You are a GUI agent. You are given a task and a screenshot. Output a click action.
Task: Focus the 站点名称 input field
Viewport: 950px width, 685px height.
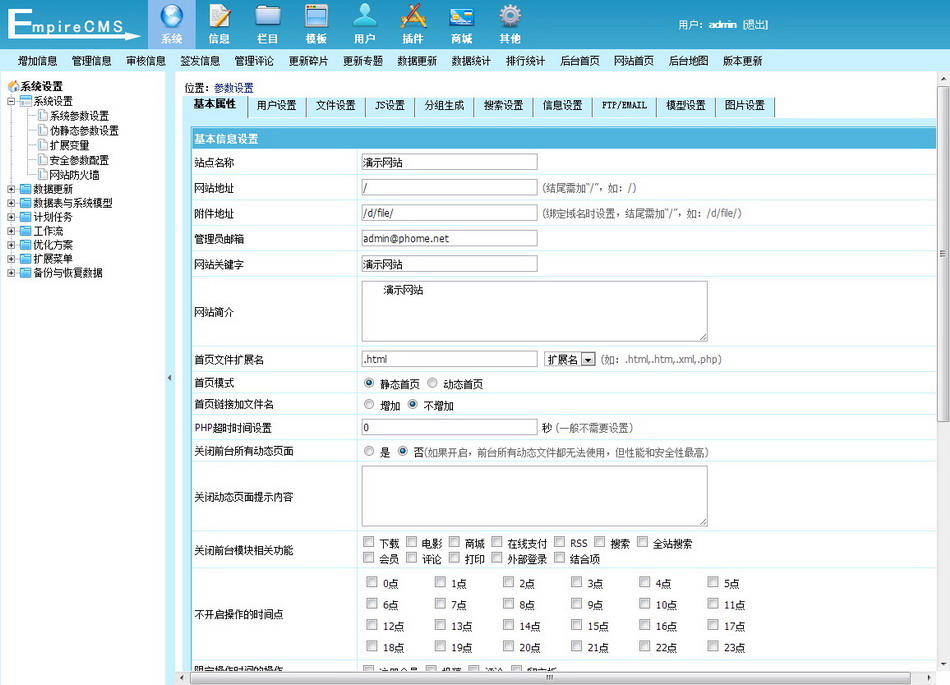(449, 162)
